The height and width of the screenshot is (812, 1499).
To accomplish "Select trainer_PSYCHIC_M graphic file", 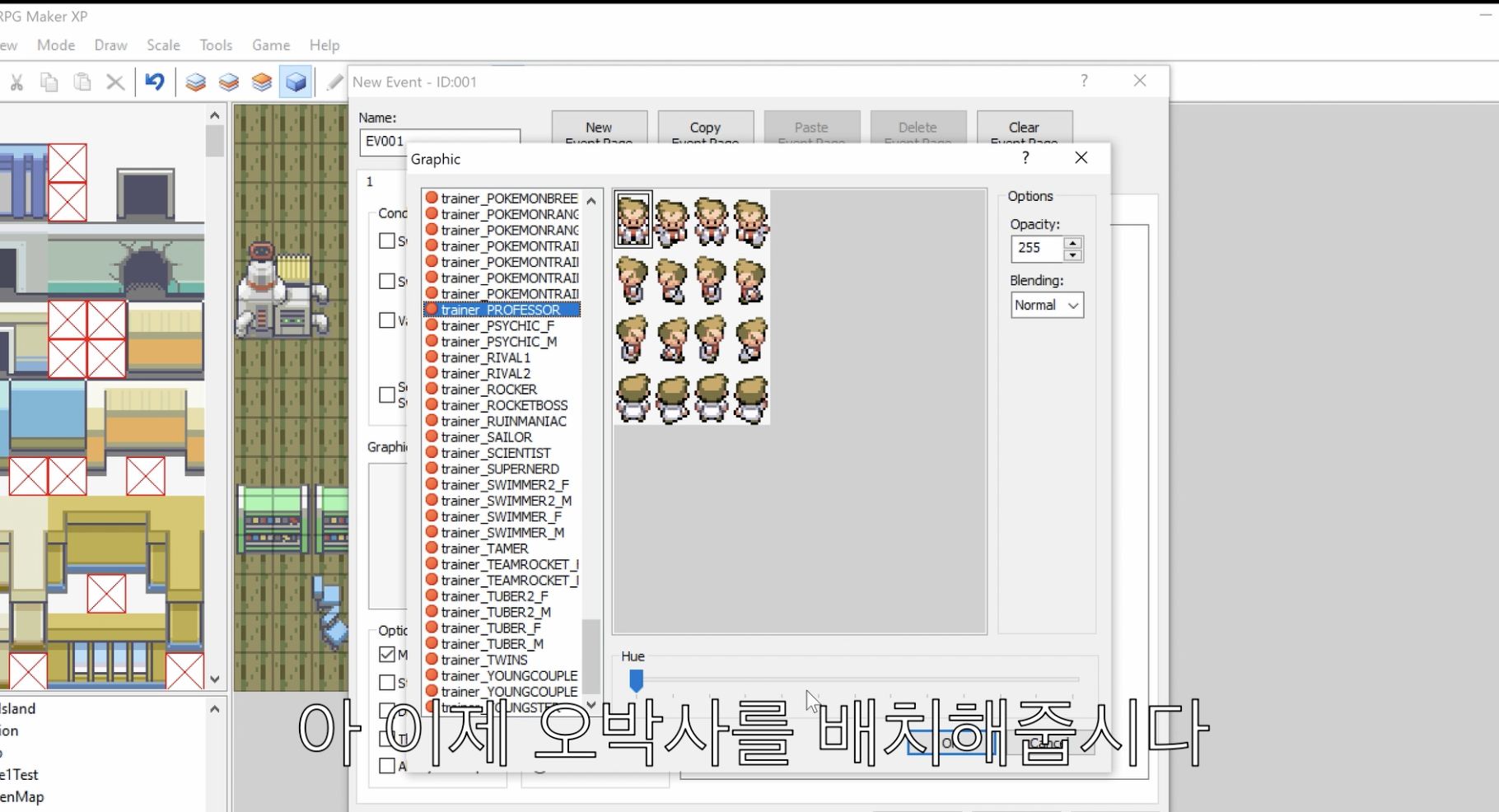I will (x=498, y=342).
